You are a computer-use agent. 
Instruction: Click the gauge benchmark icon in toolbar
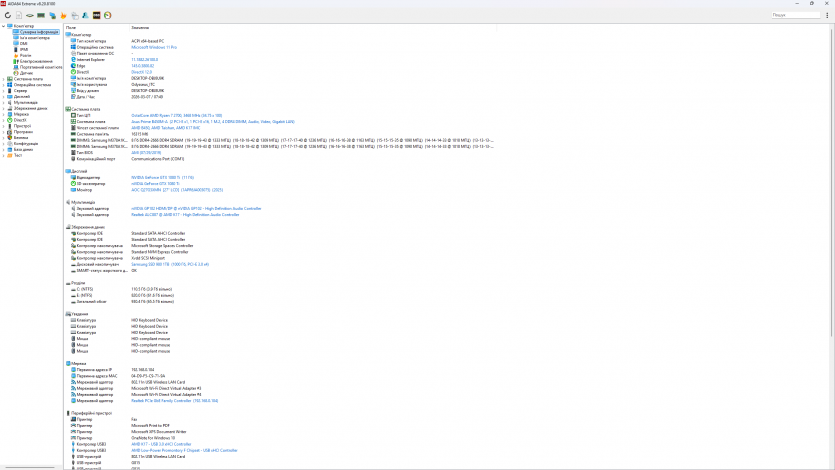(x=106, y=15)
